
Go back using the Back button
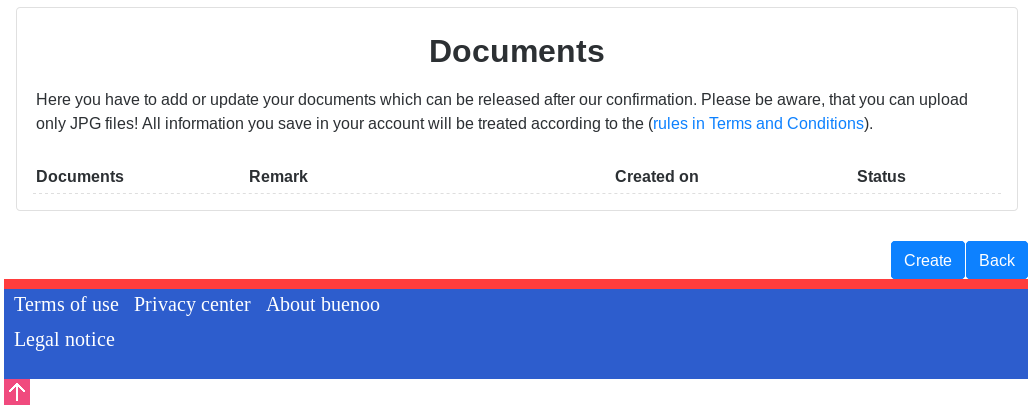(x=996, y=260)
